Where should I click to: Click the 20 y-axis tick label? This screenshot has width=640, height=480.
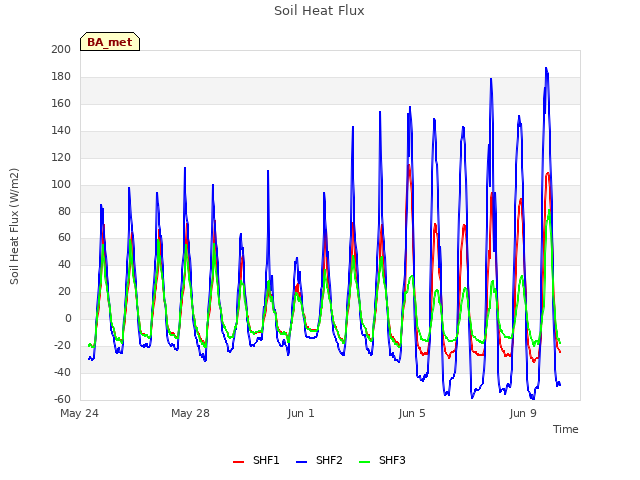click(x=64, y=291)
